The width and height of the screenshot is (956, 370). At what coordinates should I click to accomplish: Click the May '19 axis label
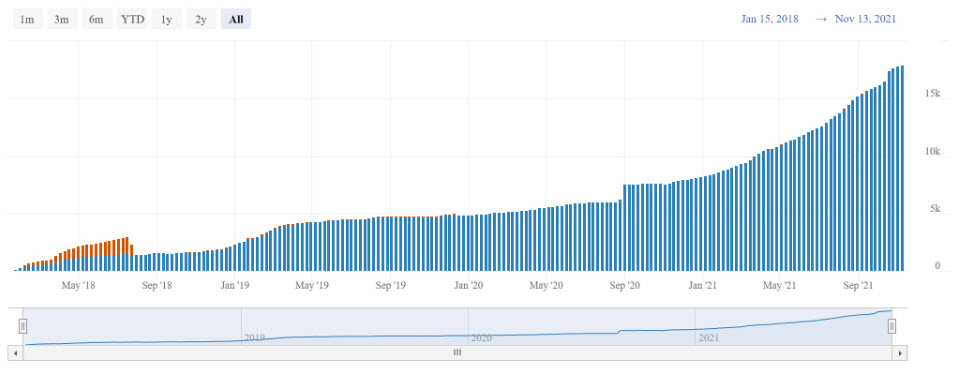click(x=312, y=285)
